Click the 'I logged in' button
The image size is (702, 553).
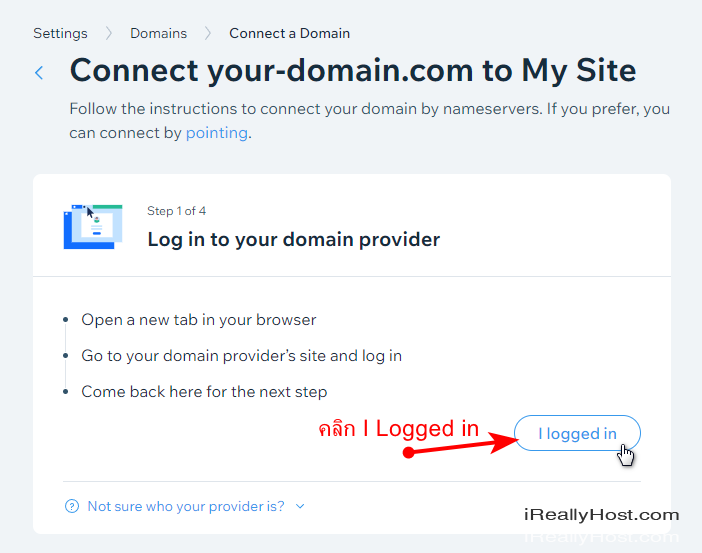click(x=577, y=433)
